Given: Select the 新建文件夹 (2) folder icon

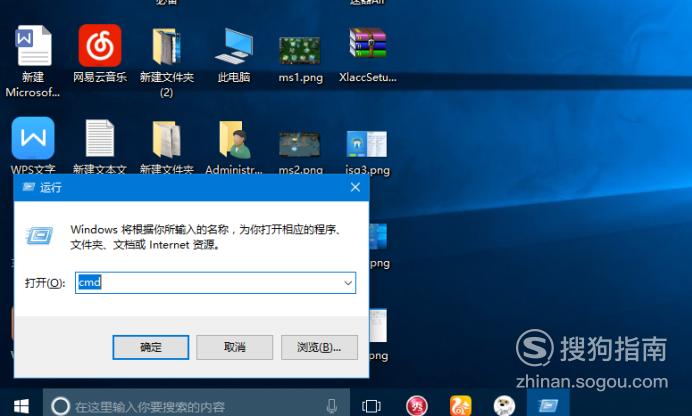Looking at the screenshot, I should 167,46.
